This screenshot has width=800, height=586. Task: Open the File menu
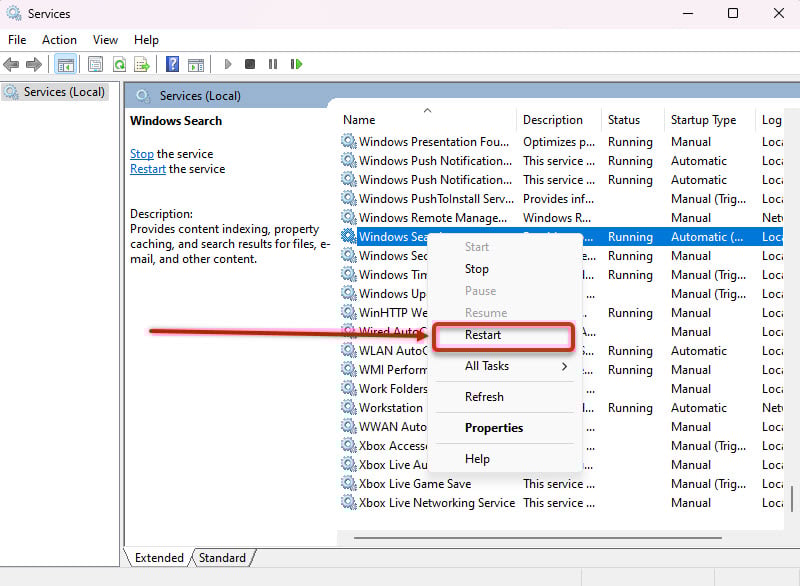point(17,40)
